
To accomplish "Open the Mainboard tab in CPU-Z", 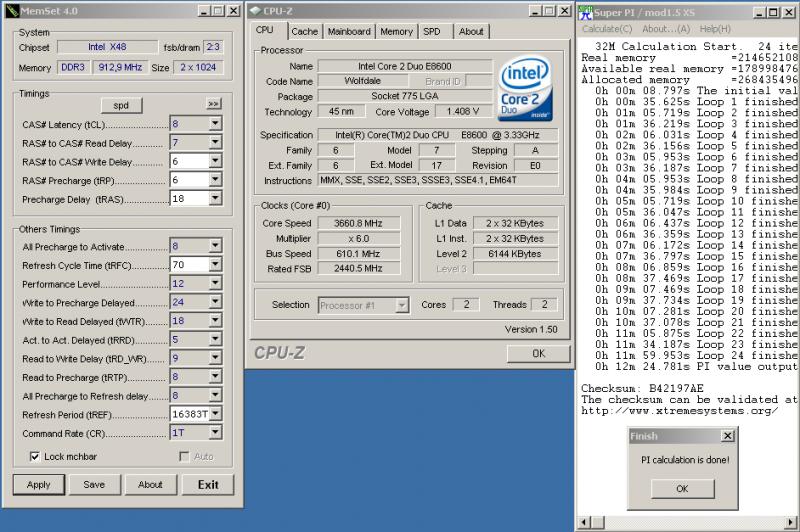I will coord(349,32).
